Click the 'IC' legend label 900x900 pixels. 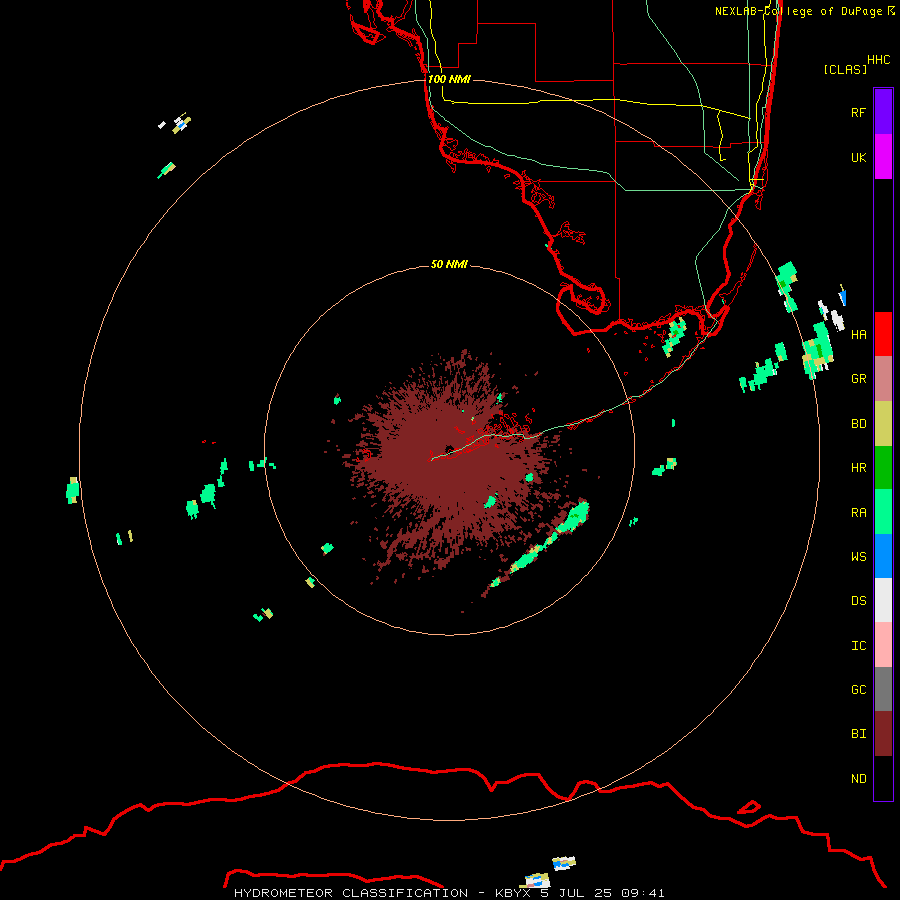858,645
